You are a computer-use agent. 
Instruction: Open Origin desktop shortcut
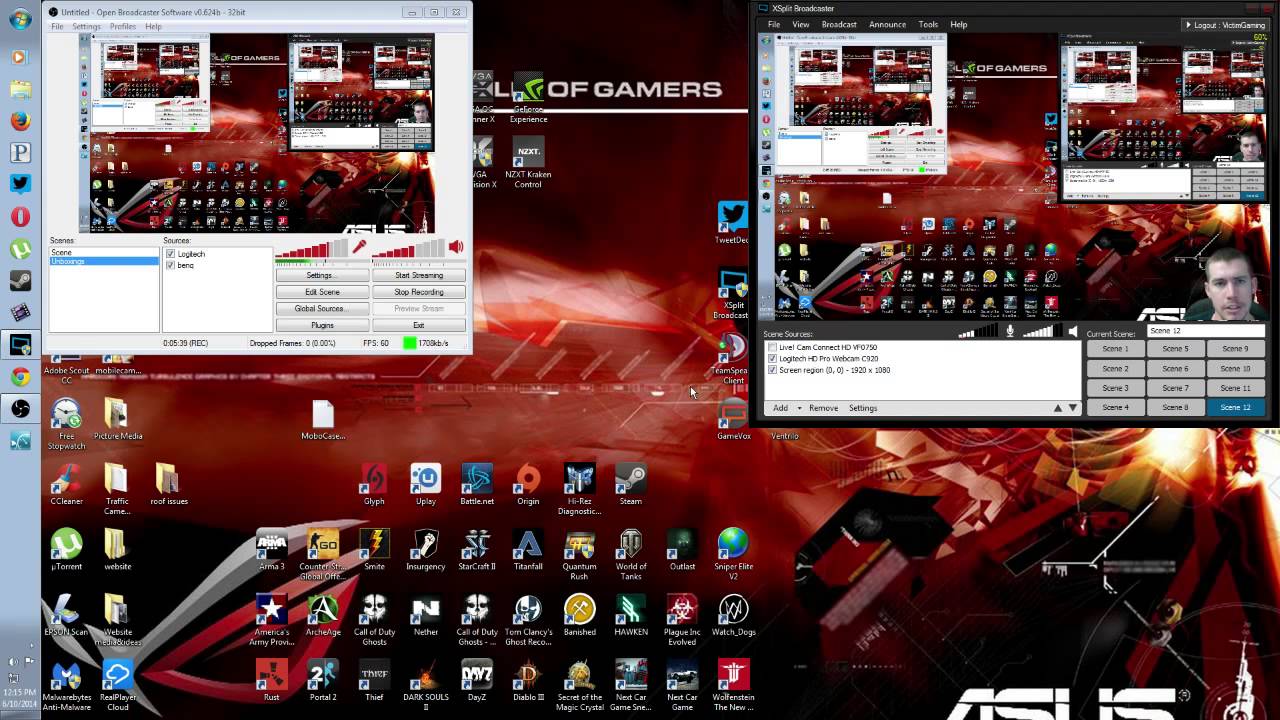click(x=528, y=486)
